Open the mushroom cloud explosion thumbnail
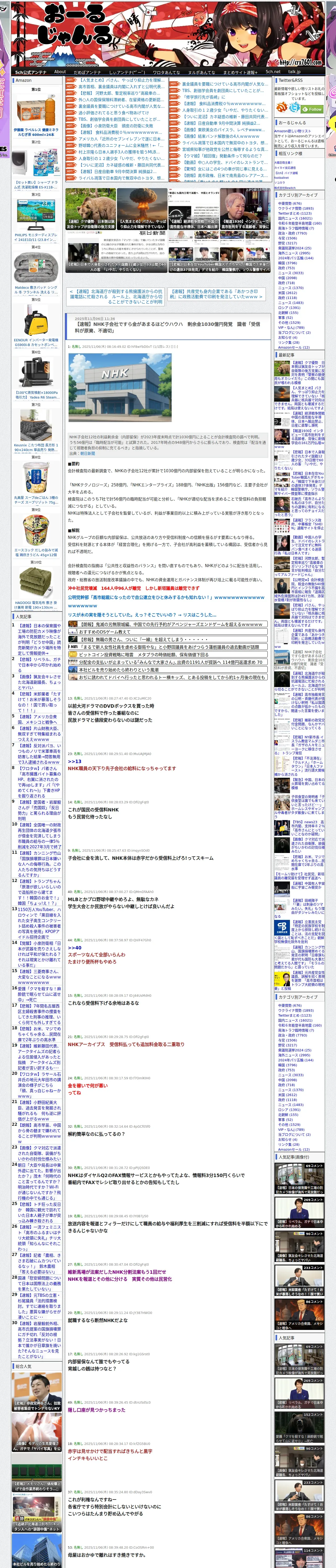The width and height of the screenshot is (336, 1568). (142, 209)
